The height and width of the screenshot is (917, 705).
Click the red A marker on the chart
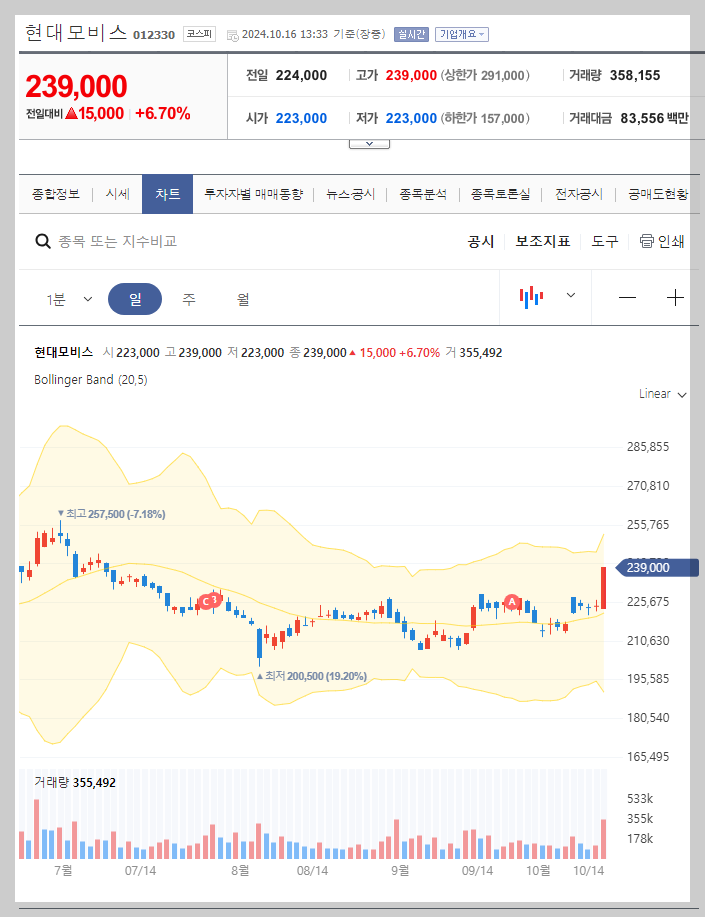[x=513, y=603]
